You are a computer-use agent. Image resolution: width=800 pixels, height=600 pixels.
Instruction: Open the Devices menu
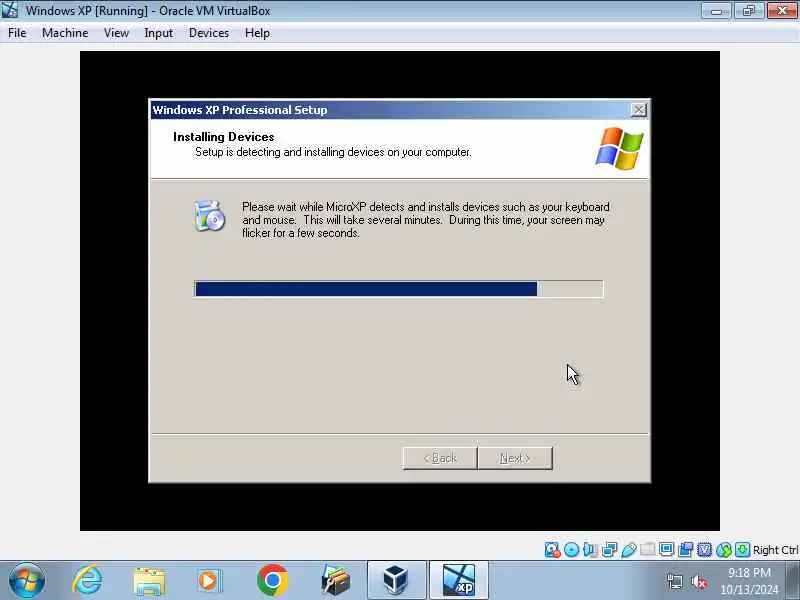pyautogui.click(x=209, y=33)
